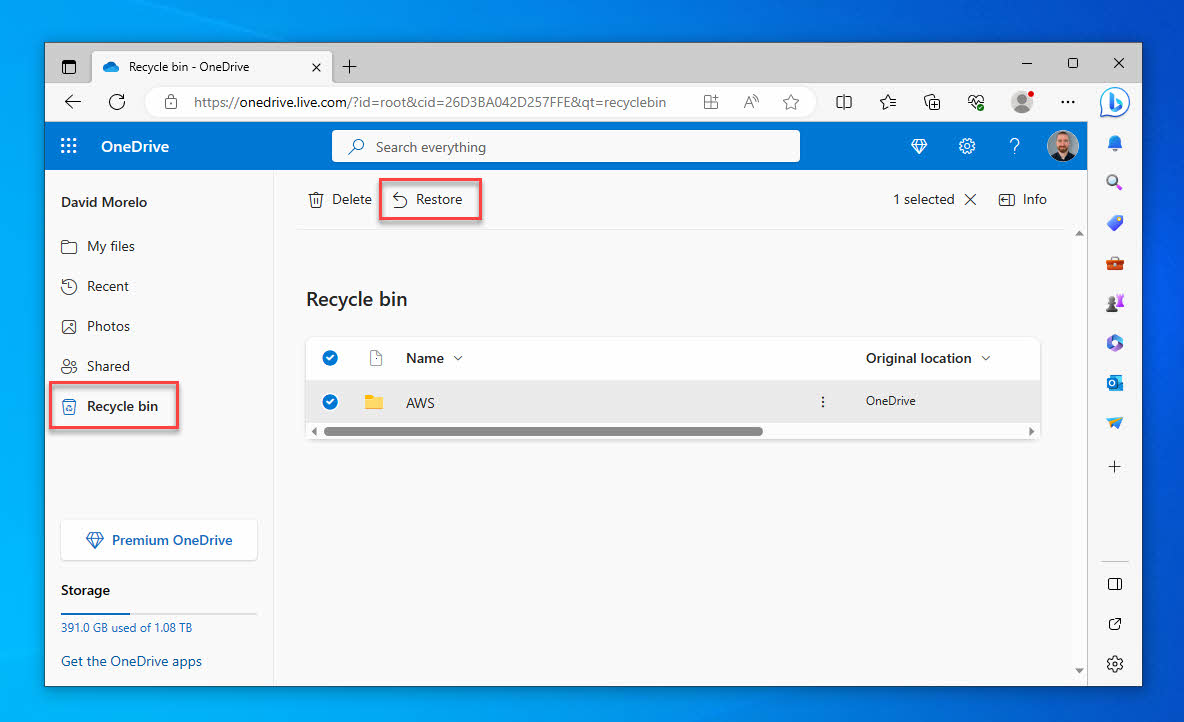The height and width of the screenshot is (722, 1184).
Task: Toggle the Edge sidebar hide icon
Action: (x=1115, y=584)
